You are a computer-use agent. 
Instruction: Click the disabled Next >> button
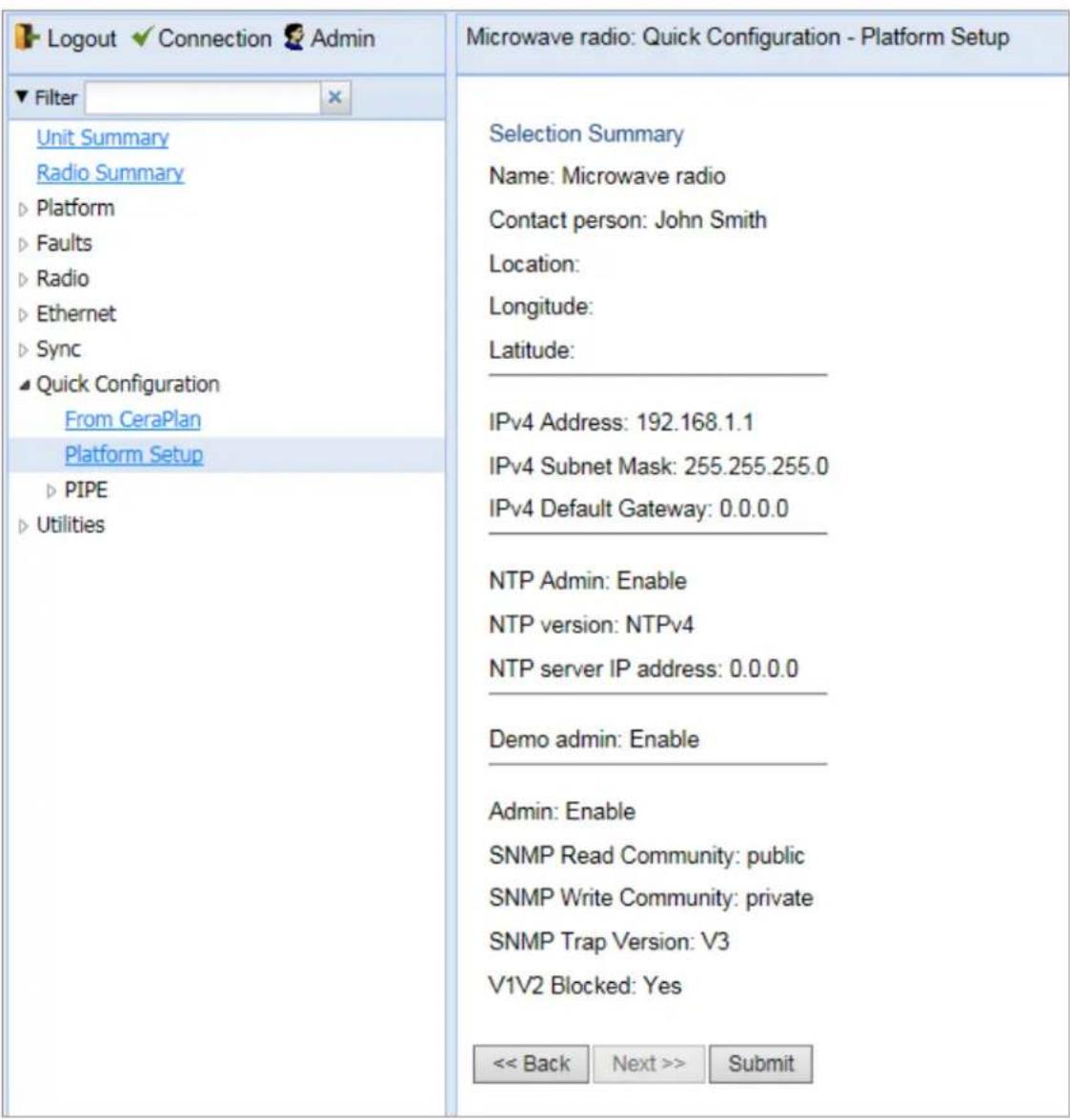point(649,1065)
